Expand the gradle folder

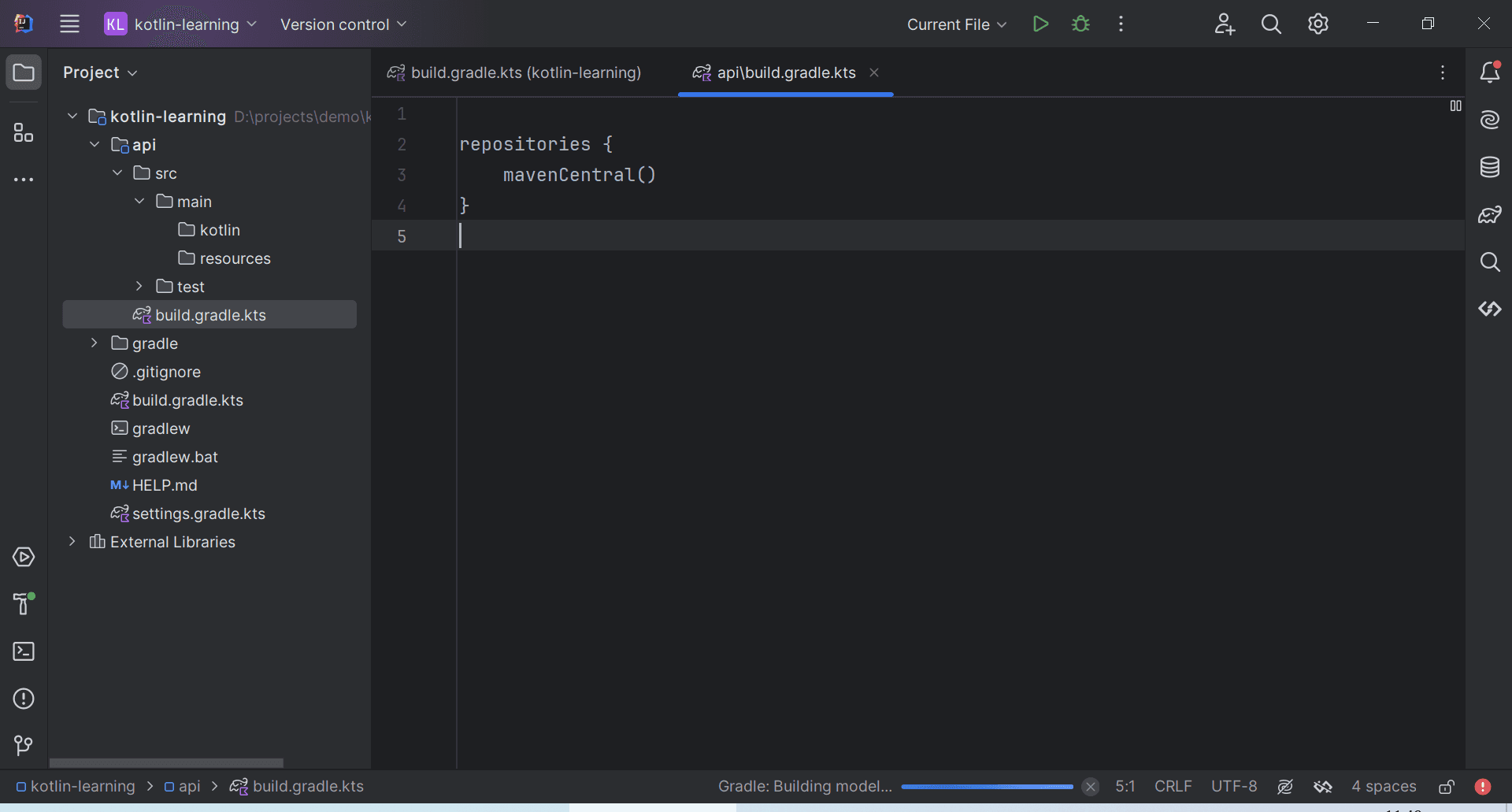94,343
